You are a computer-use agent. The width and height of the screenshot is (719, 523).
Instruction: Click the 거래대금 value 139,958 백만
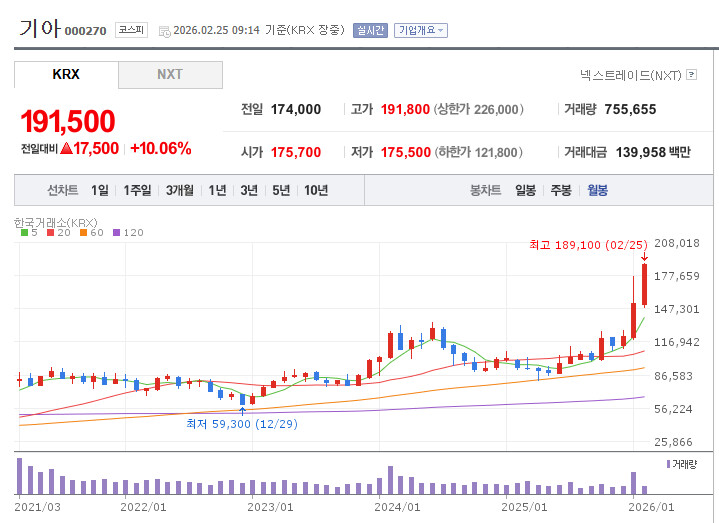653,152
